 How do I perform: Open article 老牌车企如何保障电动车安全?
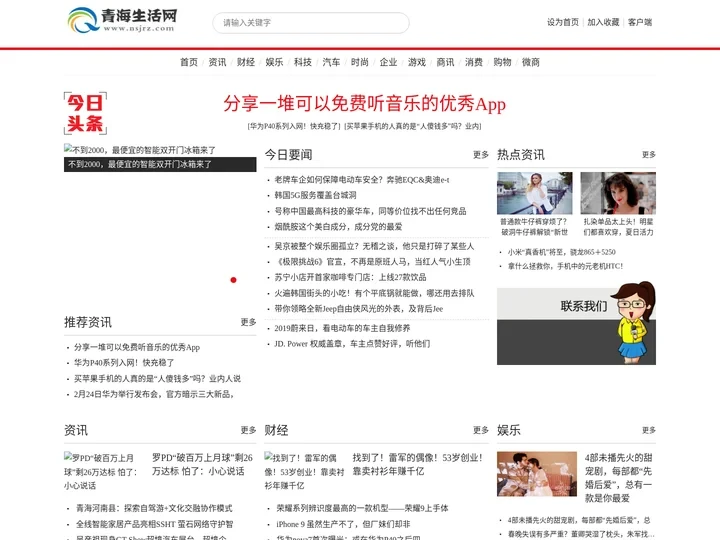tap(362, 180)
